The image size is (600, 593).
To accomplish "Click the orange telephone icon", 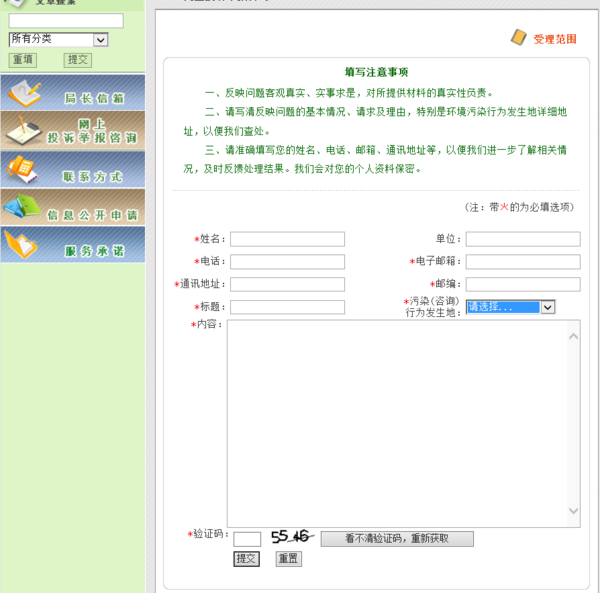I will (x=22, y=169).
